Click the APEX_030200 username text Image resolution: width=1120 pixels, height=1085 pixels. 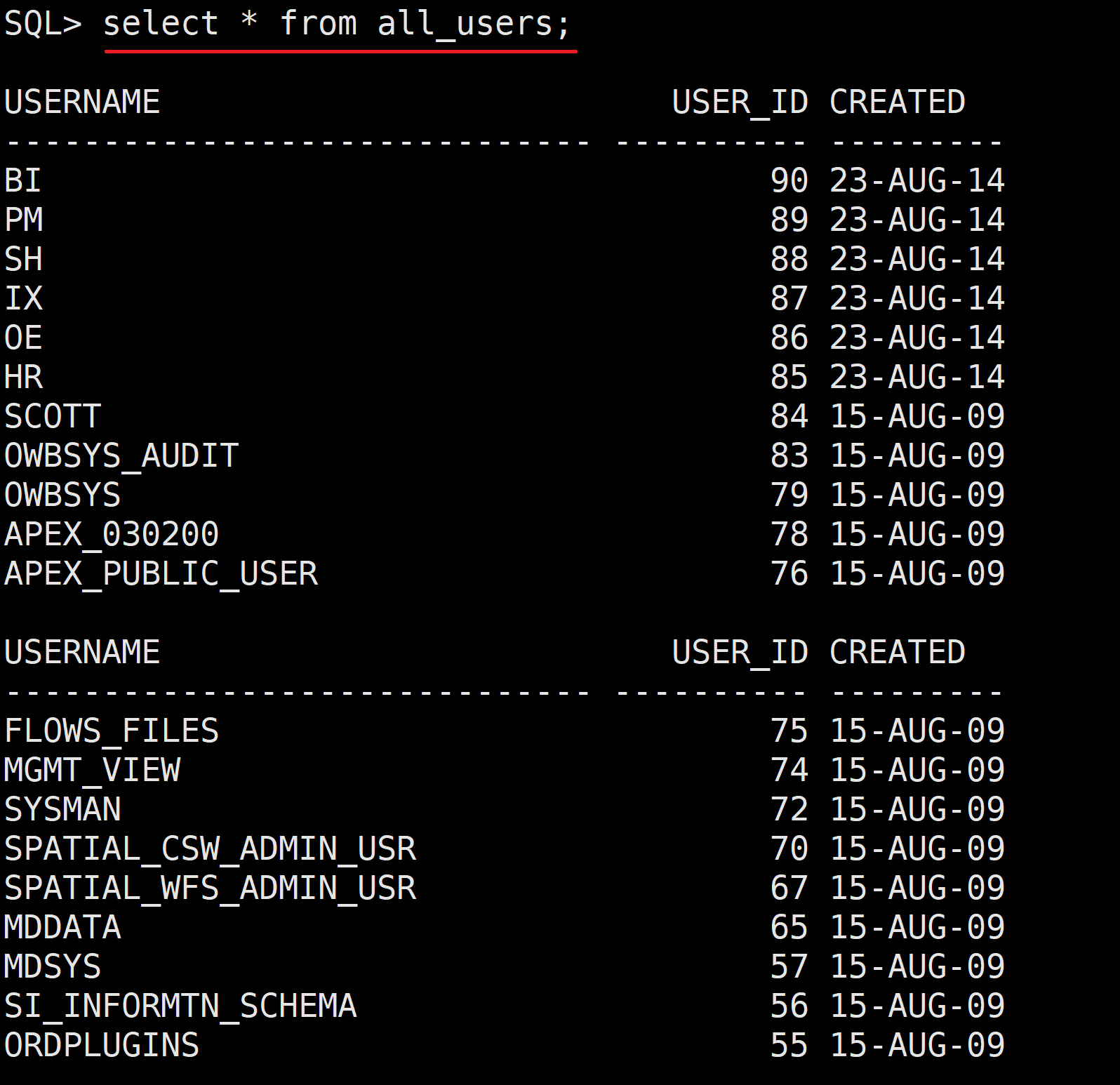[112, 535]
